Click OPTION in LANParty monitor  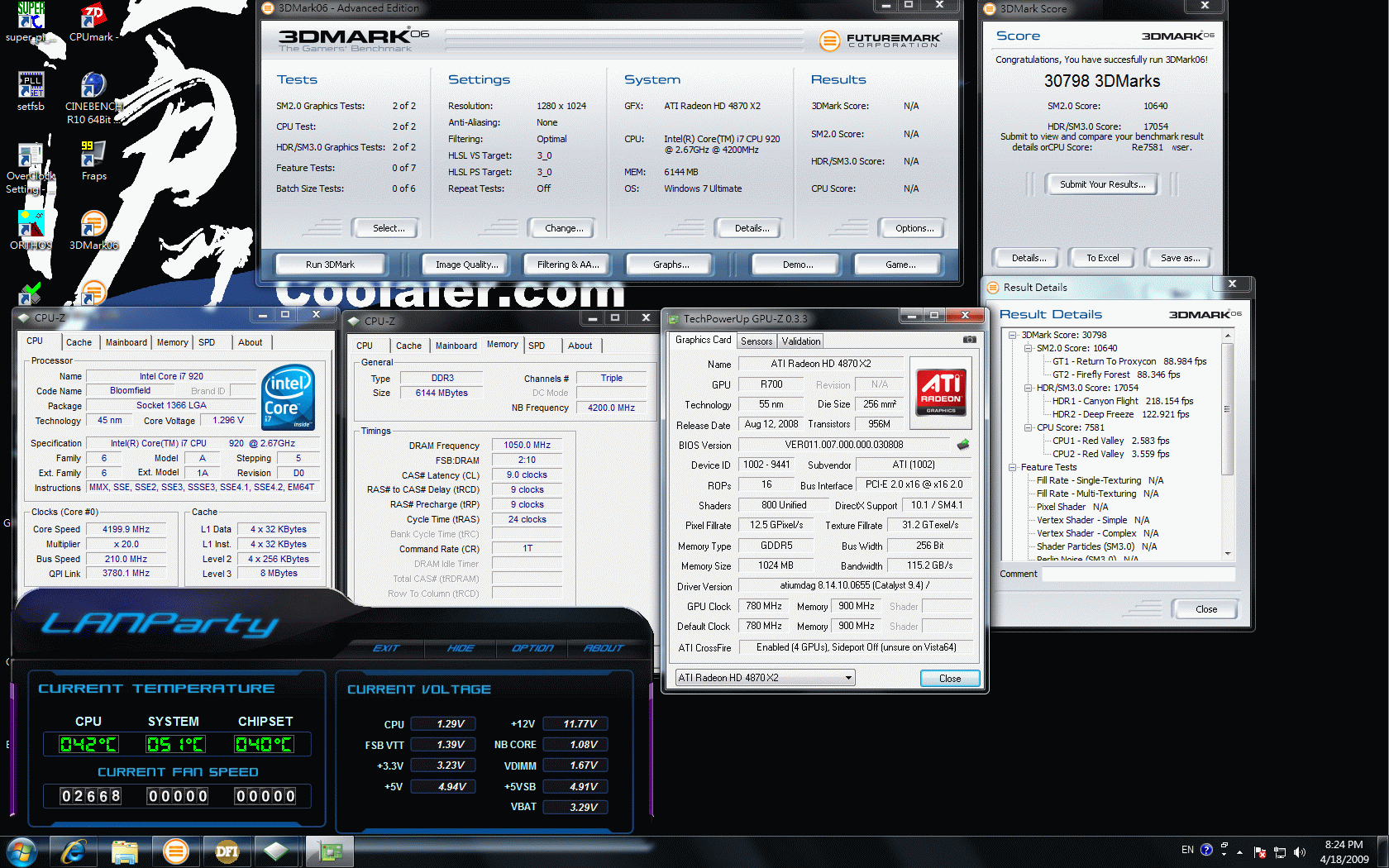(x=532, y=648)
